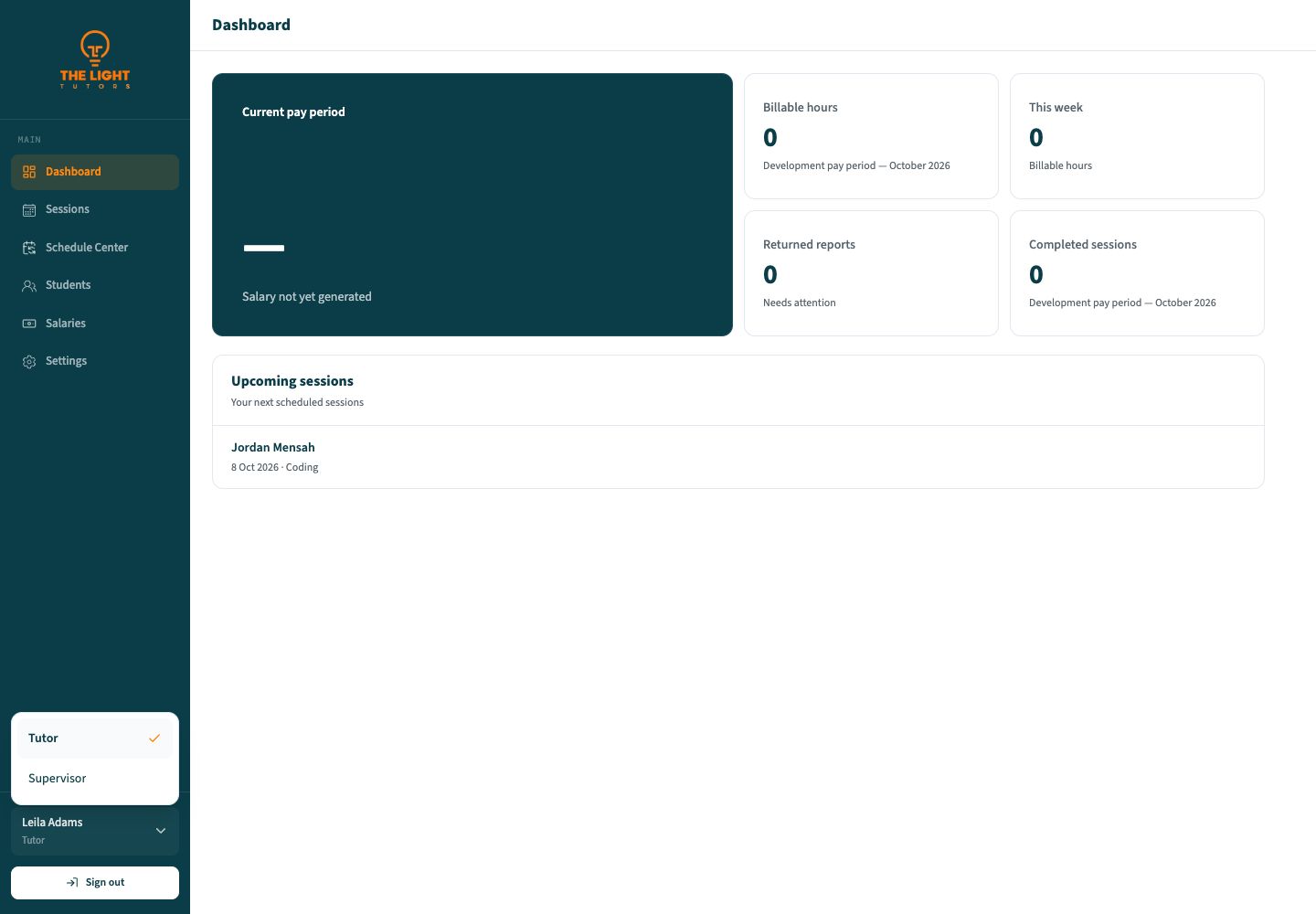Open the Students section
1316x914 pixels.
tap(95, 285)
